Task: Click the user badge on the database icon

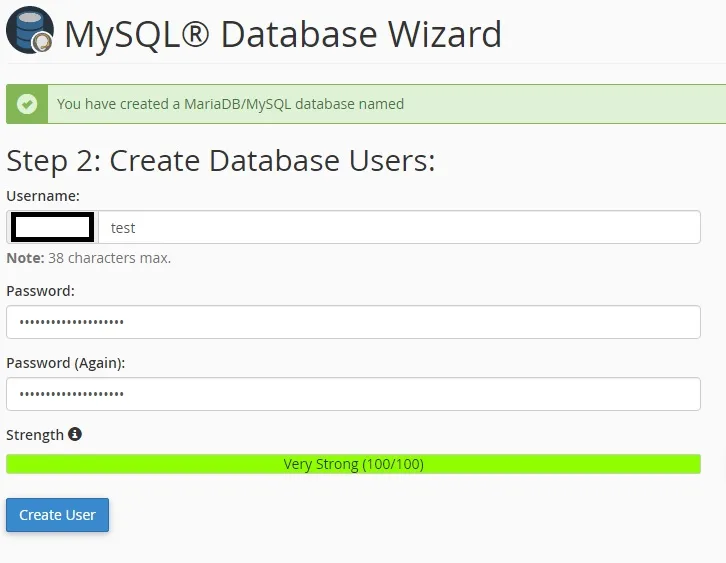Action: pyautogui.click(x=42, y=42)
